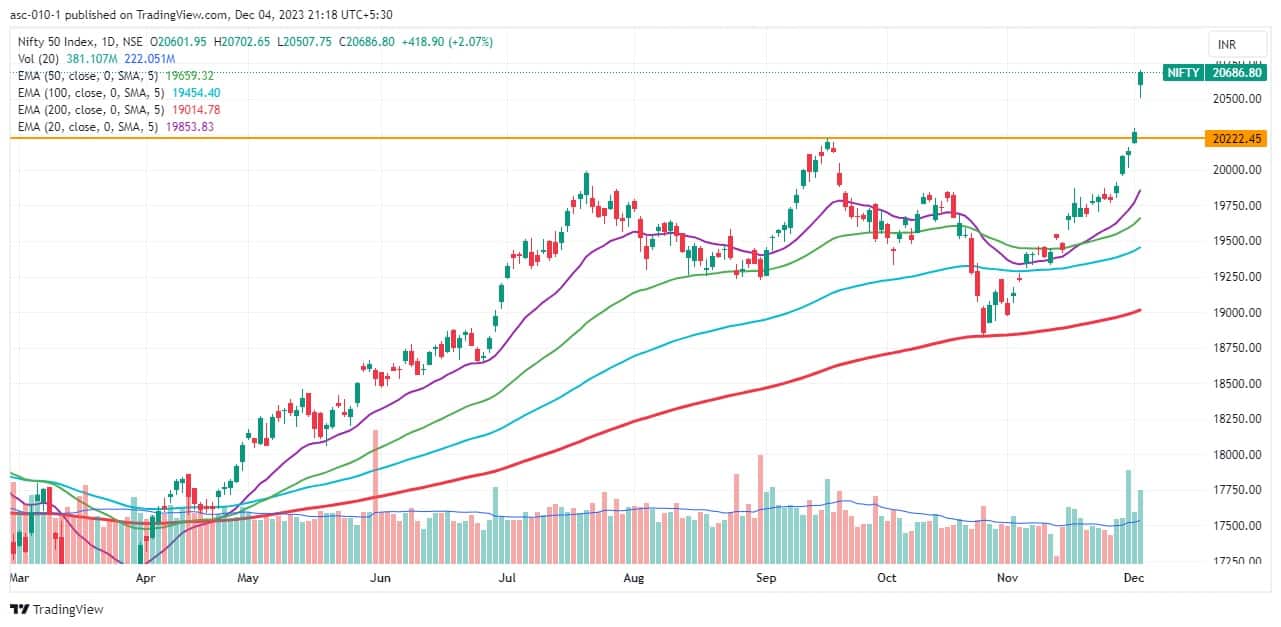Image resolution: width=1281 pixels, height=627 pixels.
Task: Select the orange horizontal resistance line
Action: click(600, 139)
